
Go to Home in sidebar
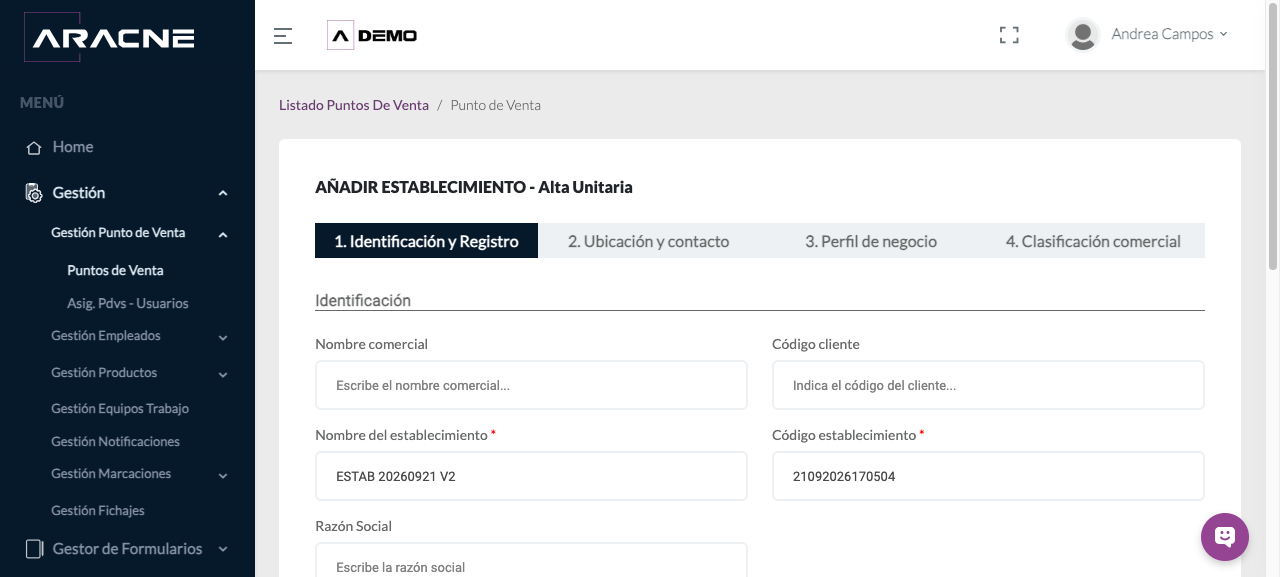pos(73,147)
